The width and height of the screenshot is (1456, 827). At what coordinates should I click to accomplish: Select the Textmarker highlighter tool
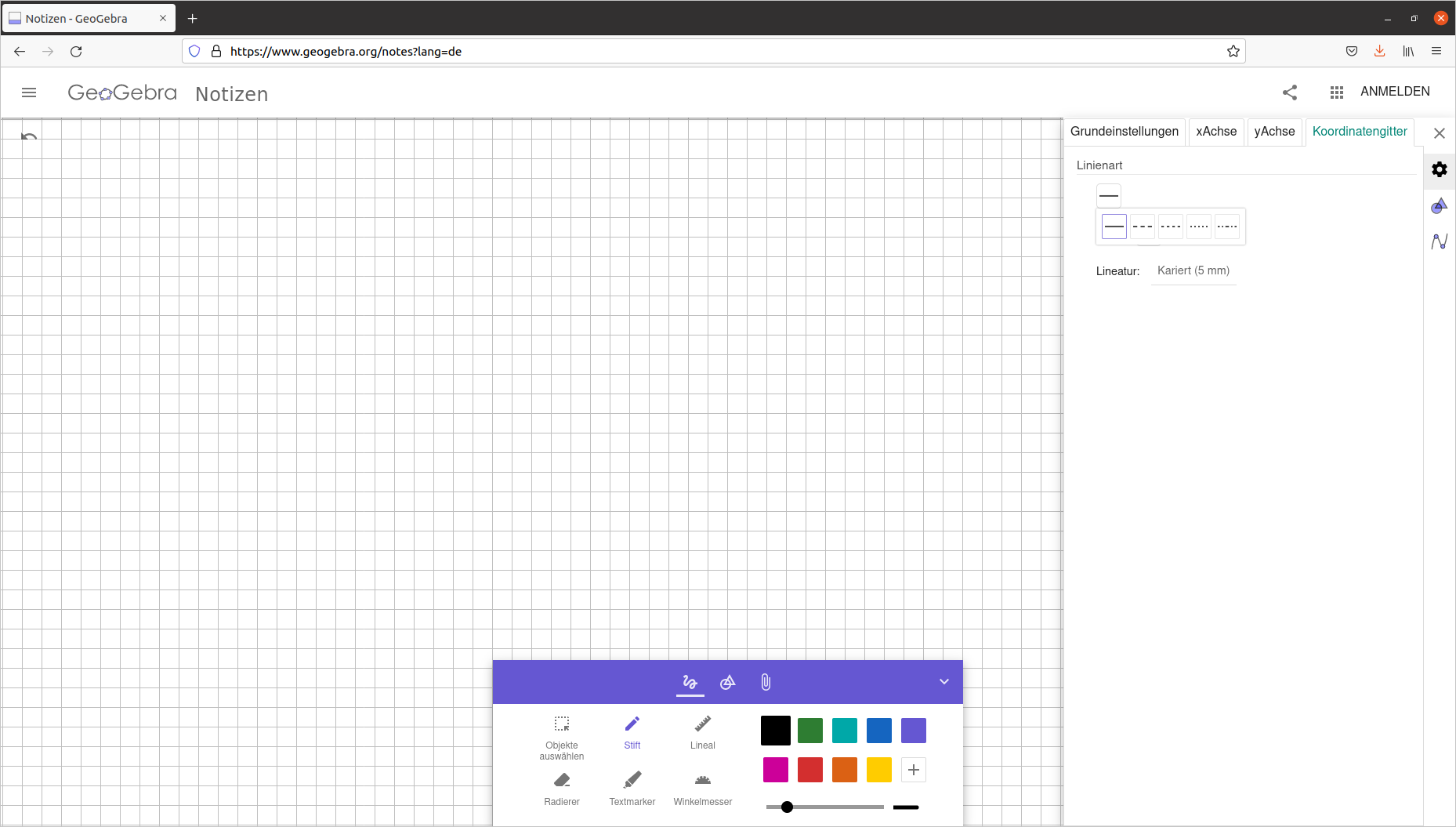coord(632,789)
